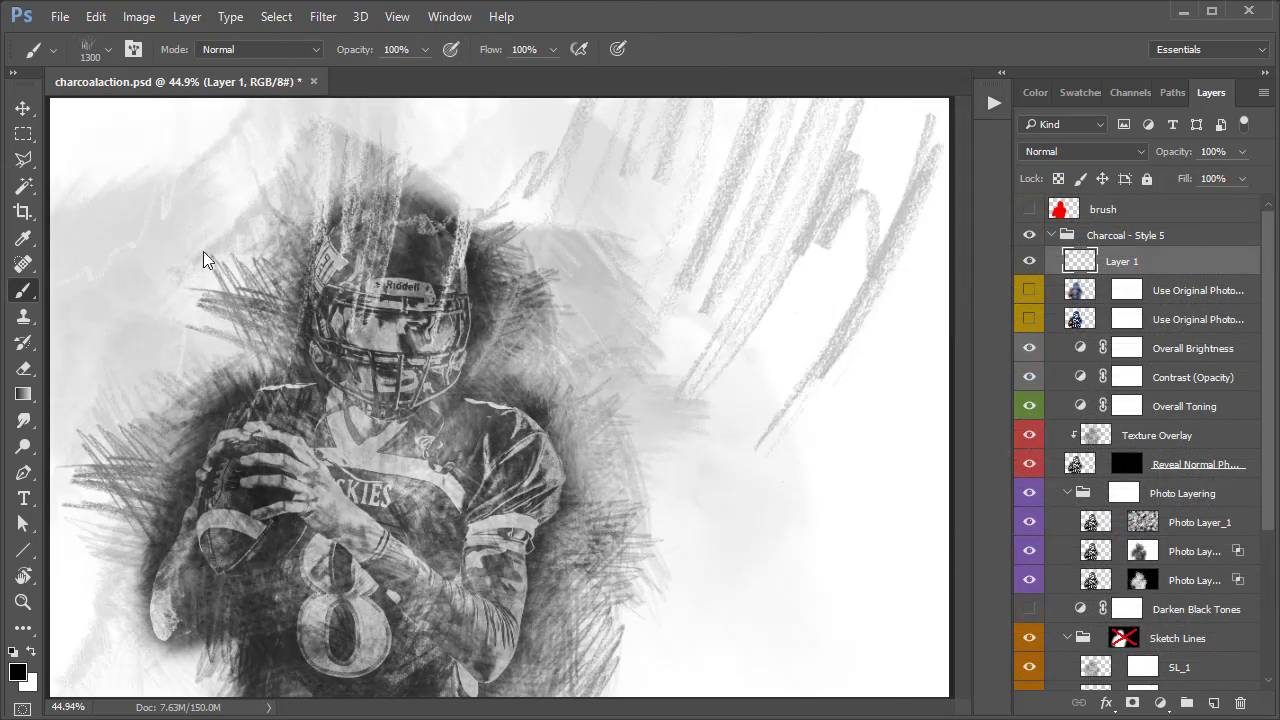This screenshot has width=1280, height=720.
Task: Toggle layer filtering on/off switch
Action: point(1244,122)
